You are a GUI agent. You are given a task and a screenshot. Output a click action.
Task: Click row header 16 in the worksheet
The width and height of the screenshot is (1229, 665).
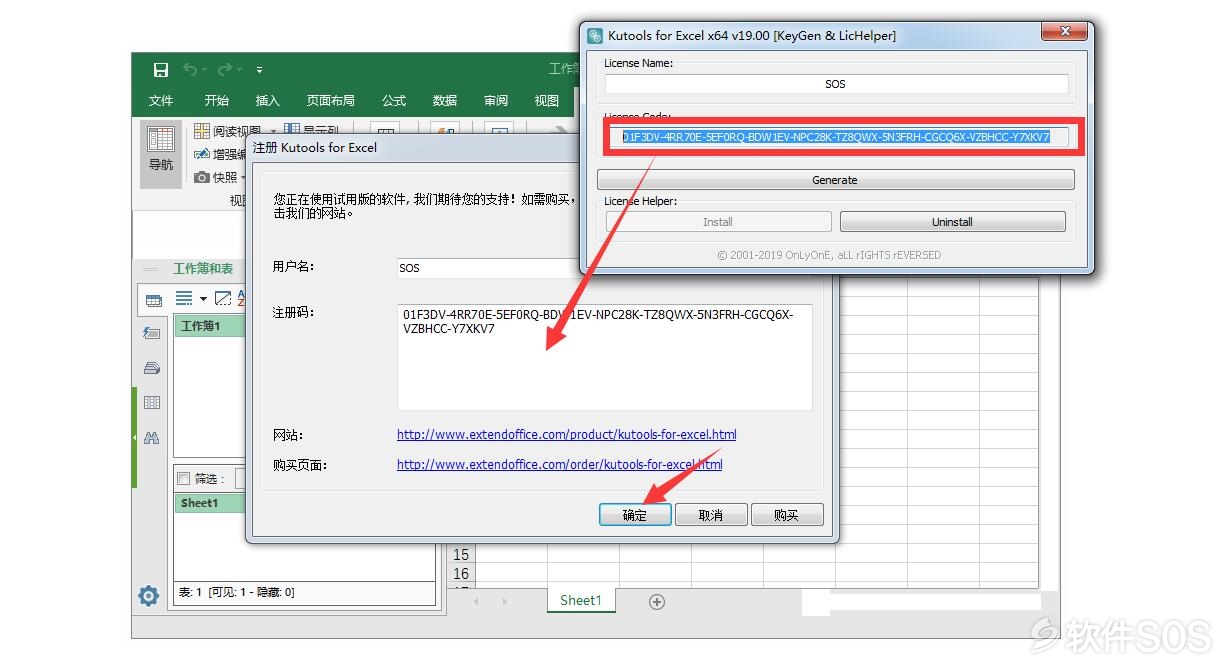[x=461, y=574]
